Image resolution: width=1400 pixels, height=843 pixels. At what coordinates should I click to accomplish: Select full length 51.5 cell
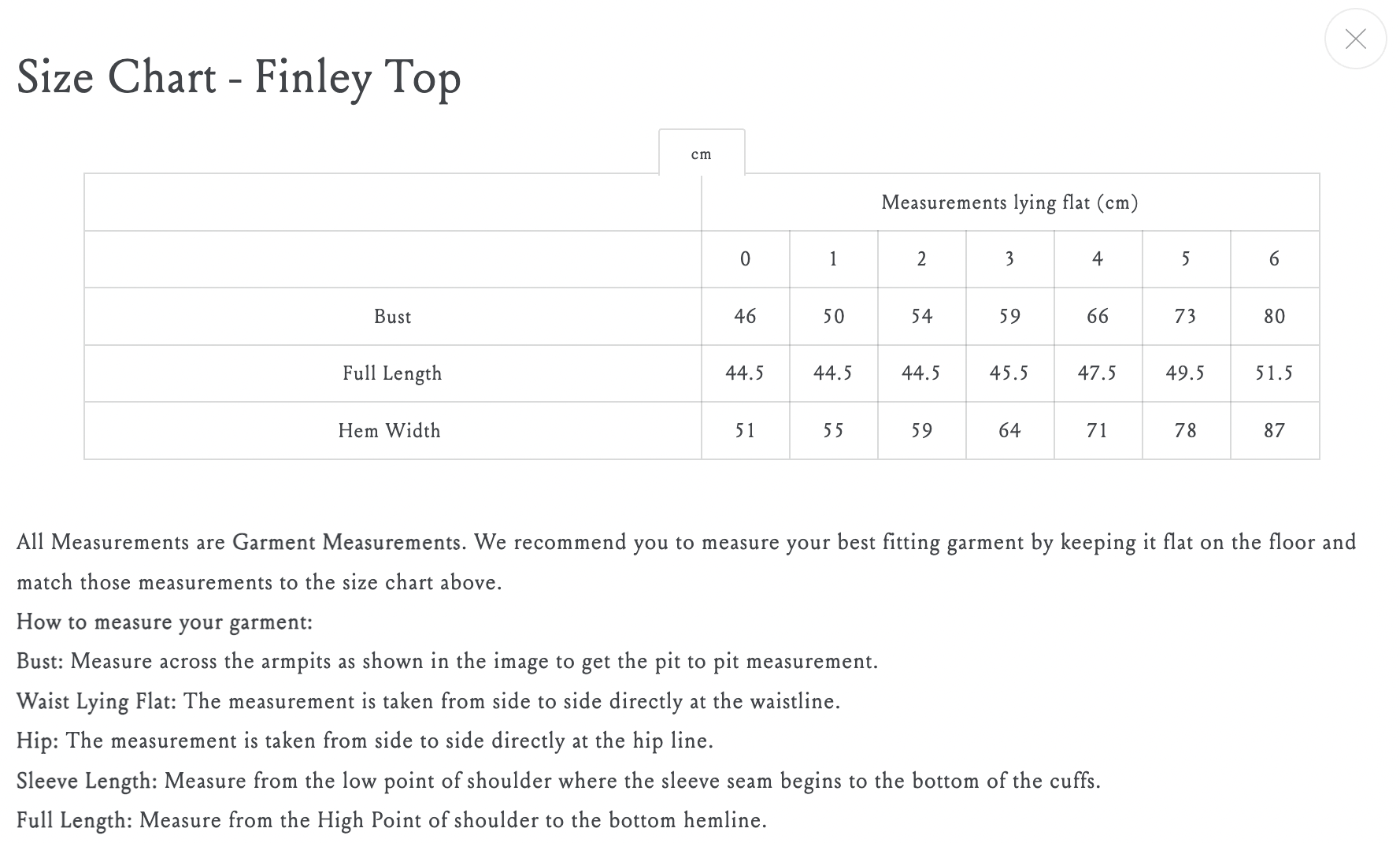(1275, 373)
